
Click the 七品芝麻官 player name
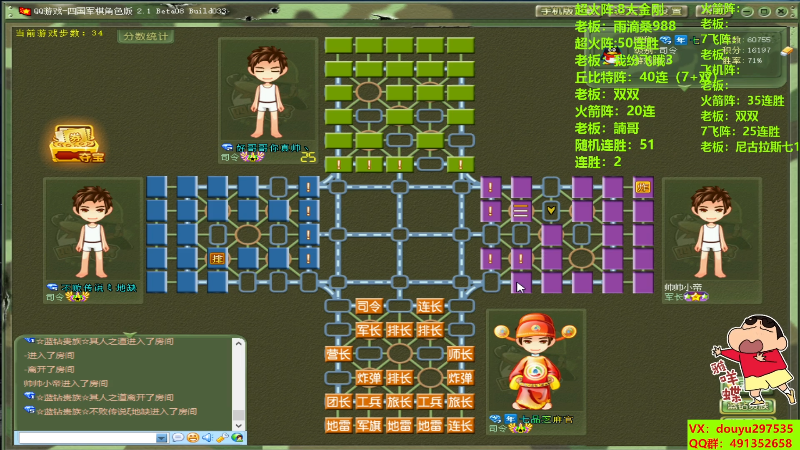click(547, 419)
